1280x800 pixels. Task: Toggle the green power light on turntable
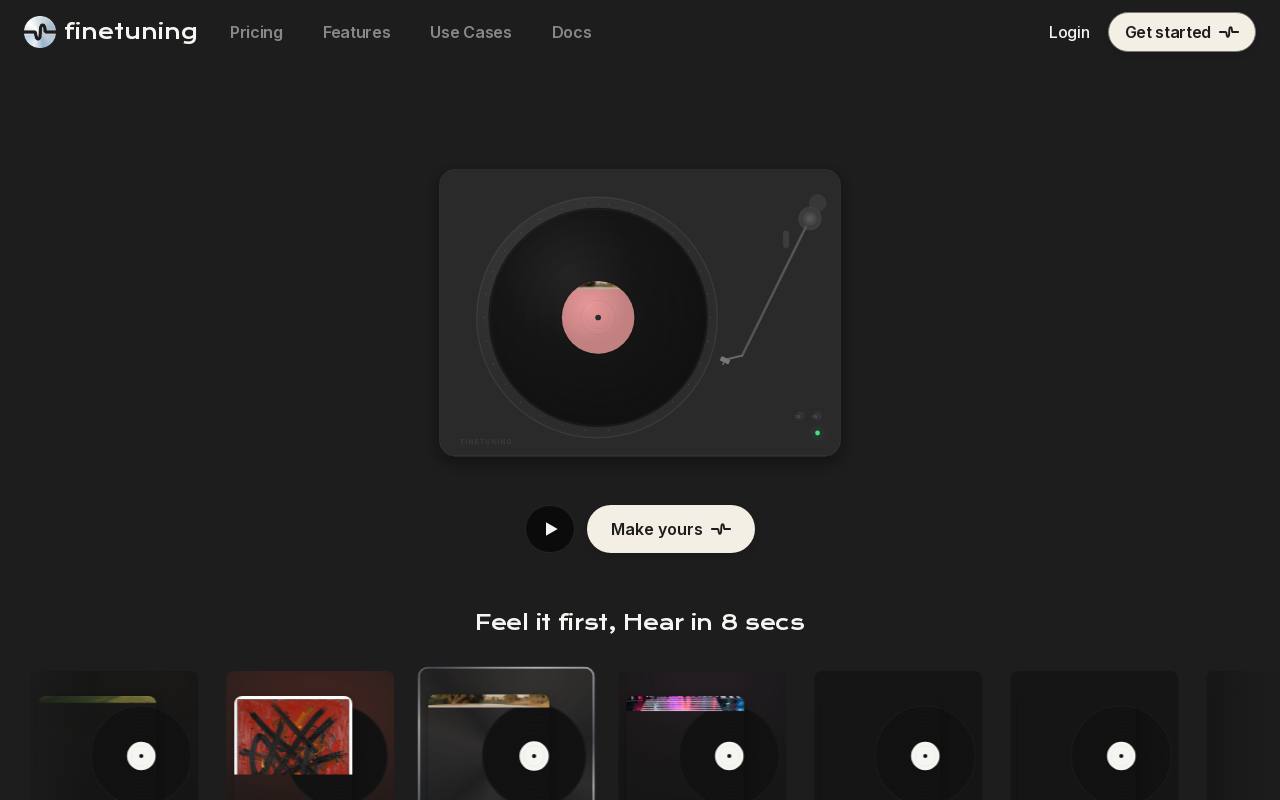pyautogui.click(x=817, y=433)
